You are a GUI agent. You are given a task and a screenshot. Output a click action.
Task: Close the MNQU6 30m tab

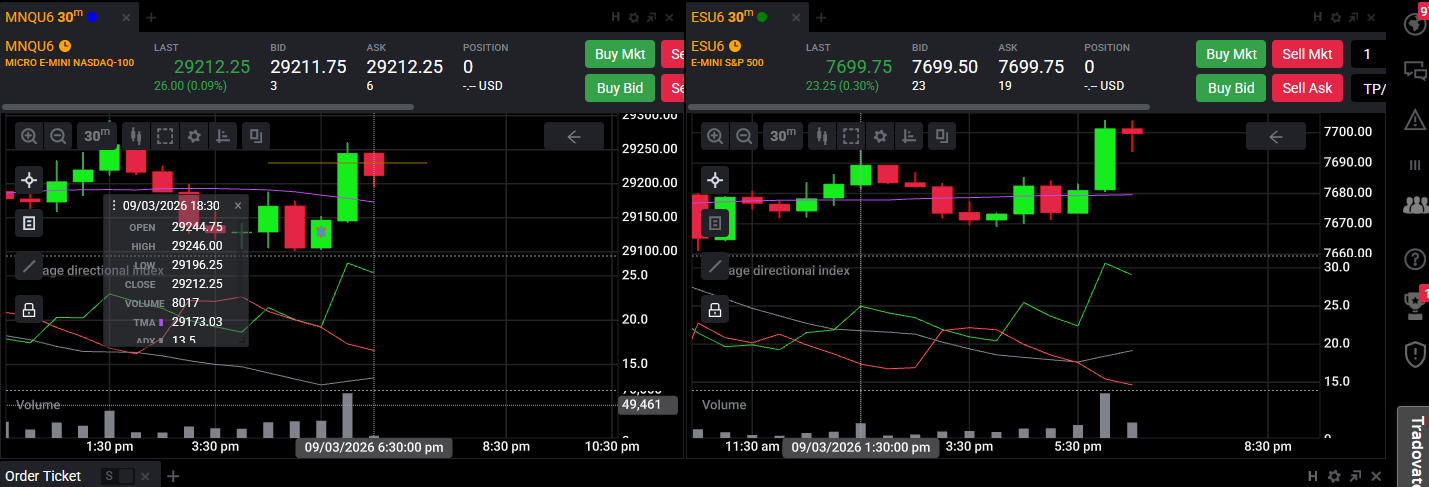[x=124, y=17]
